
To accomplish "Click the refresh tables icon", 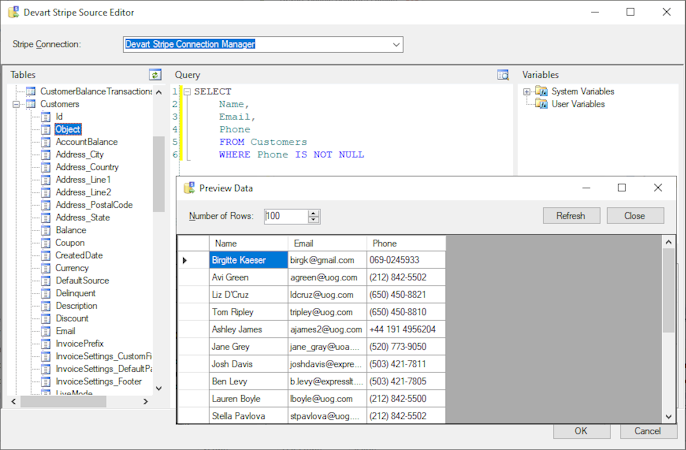I will [155, 75].
